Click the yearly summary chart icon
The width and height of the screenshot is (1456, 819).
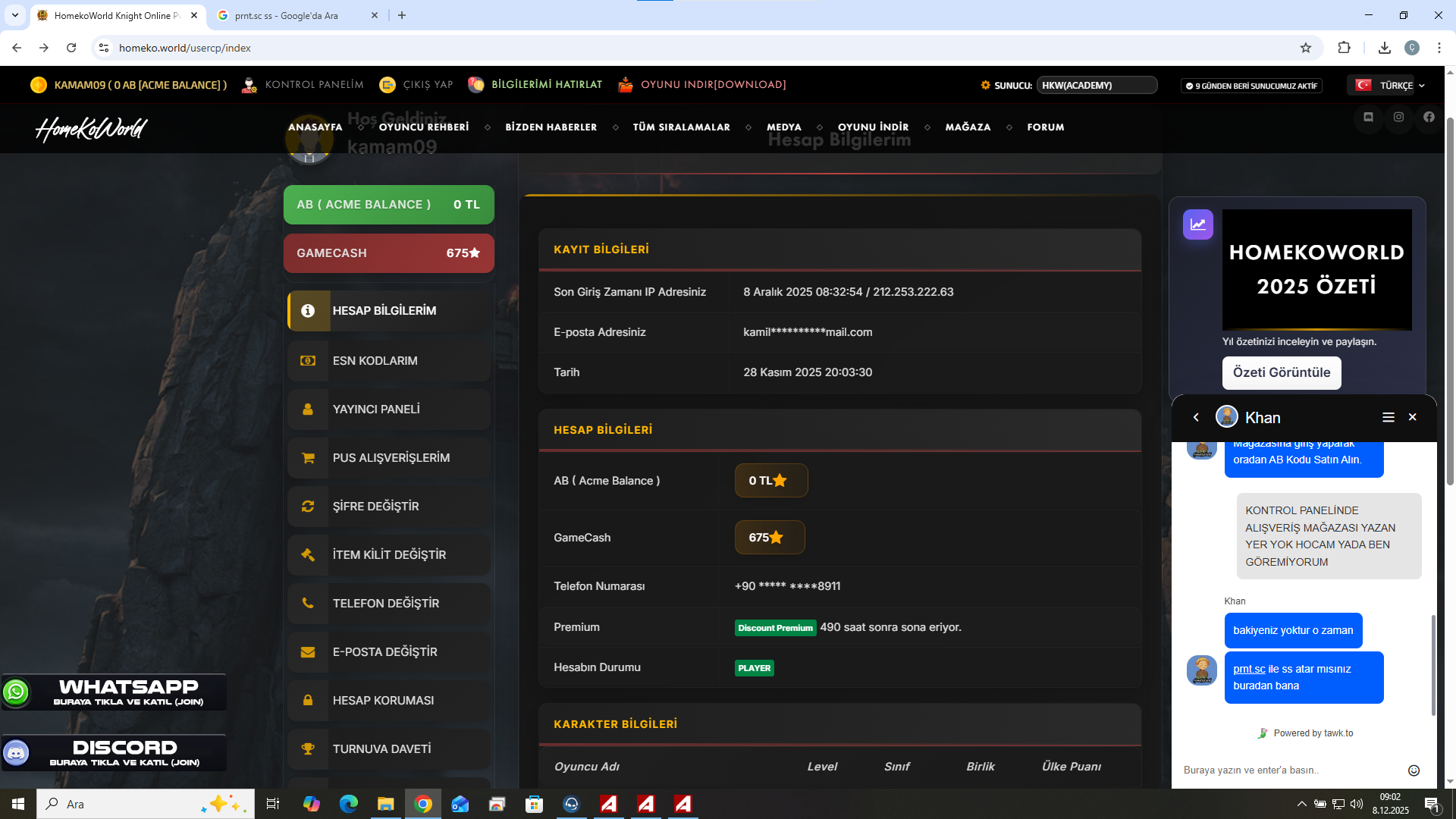(x=1198, y=224)
